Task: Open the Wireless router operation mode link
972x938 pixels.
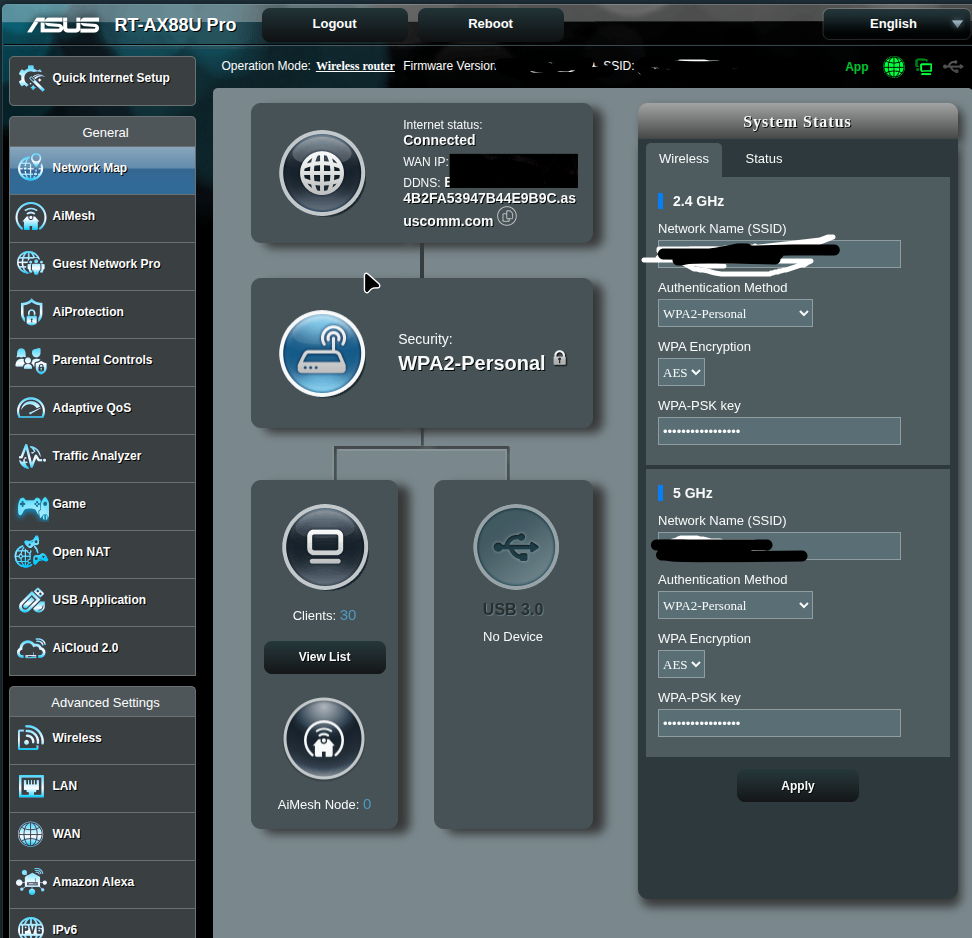Action: (355, 66)
